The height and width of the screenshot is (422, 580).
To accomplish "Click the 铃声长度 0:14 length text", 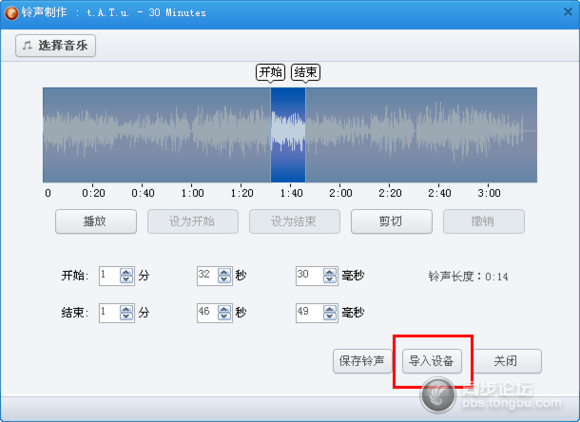I will pos(468,277).
